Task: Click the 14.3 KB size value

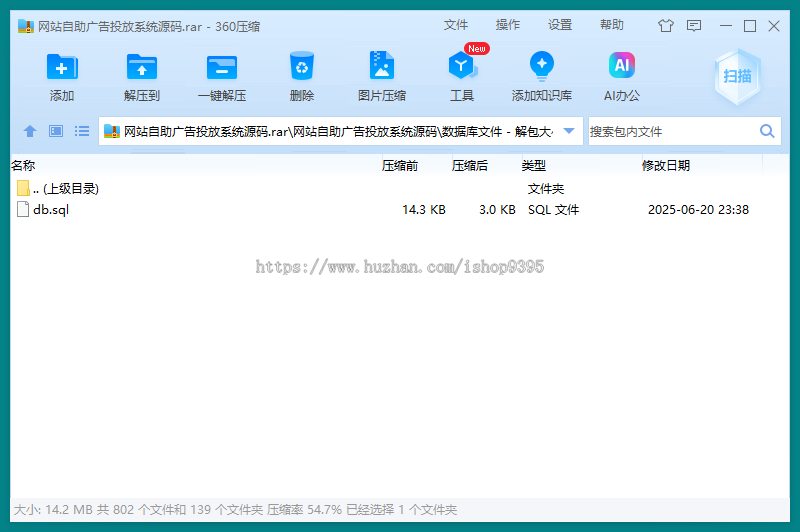Action: pos(423,210)
